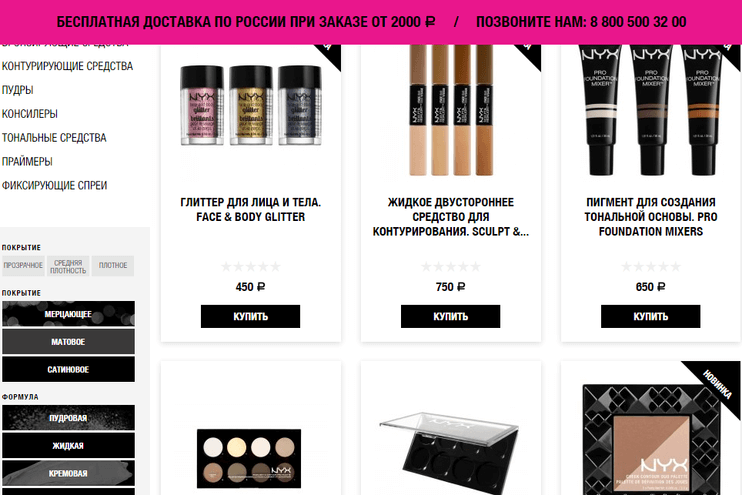The width and height of the screenshot is (742, 495).
Task: Open the Тональные средства category
Action: click(54, 138)
